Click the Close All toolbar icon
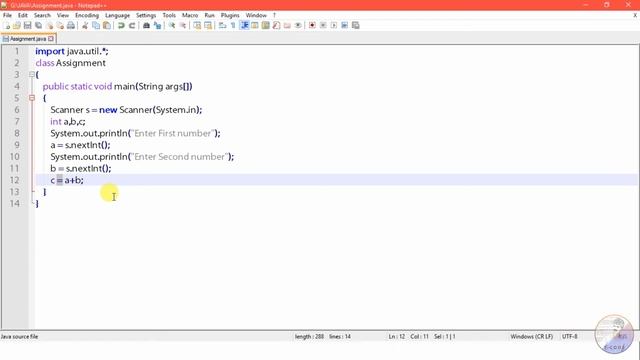This screenshot has height=360, width=640. [x=60, y=25]
